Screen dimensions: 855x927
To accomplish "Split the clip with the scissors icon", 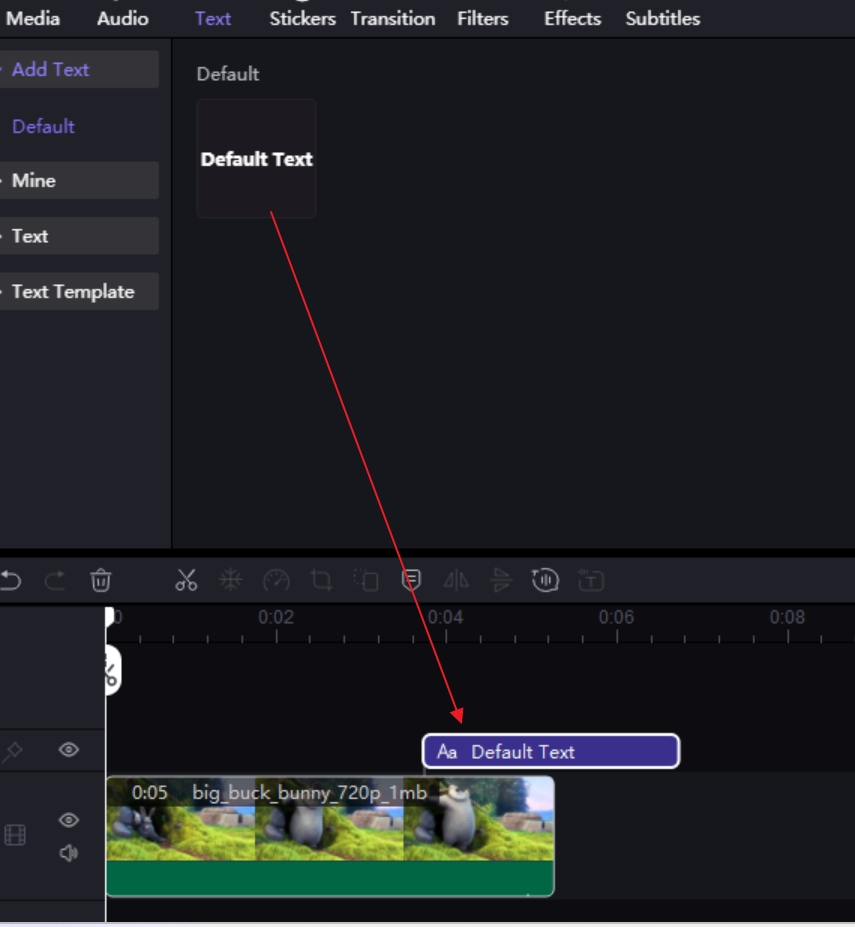I will click(188, 578).
